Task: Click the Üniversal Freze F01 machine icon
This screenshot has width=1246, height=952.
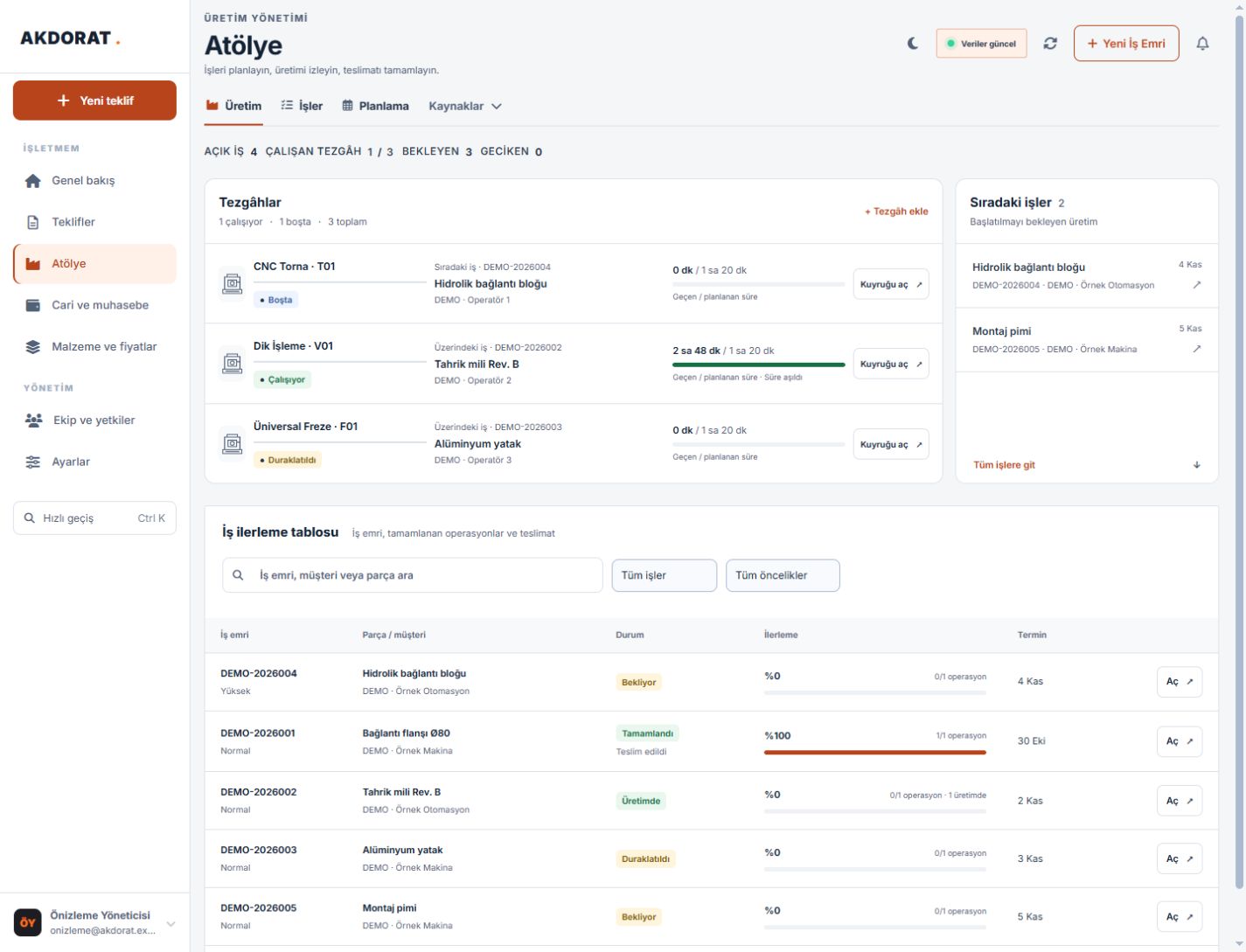Action: [232, 443]
